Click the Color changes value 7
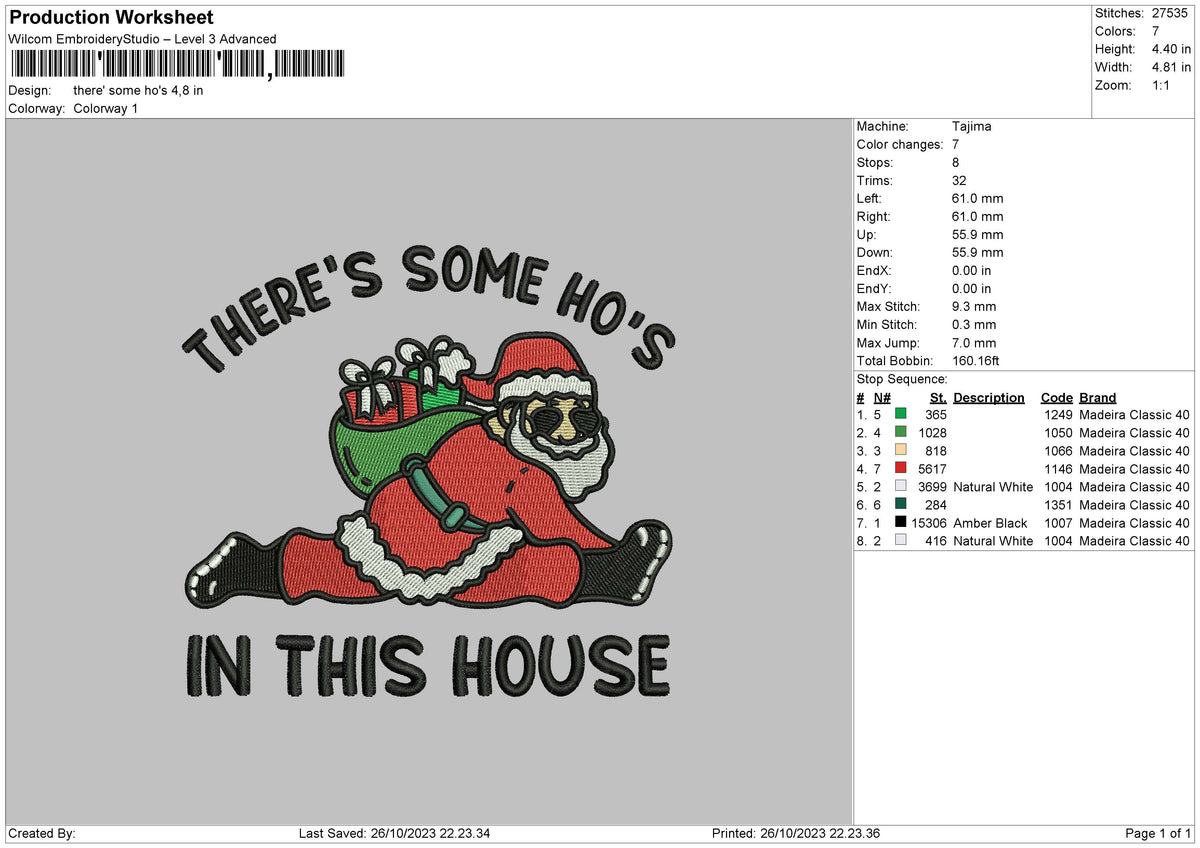 pos(956,144)
